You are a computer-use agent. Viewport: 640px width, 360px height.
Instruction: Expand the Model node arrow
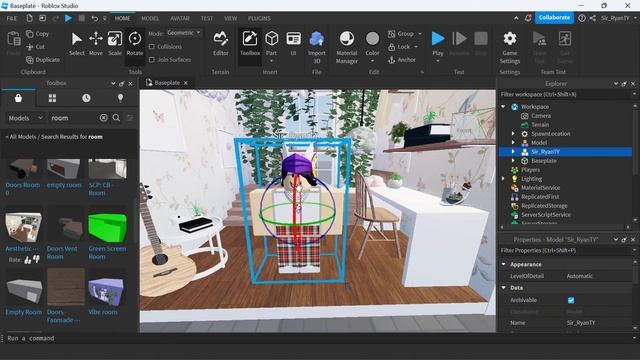pyautogui.click(x=513, y=142)
